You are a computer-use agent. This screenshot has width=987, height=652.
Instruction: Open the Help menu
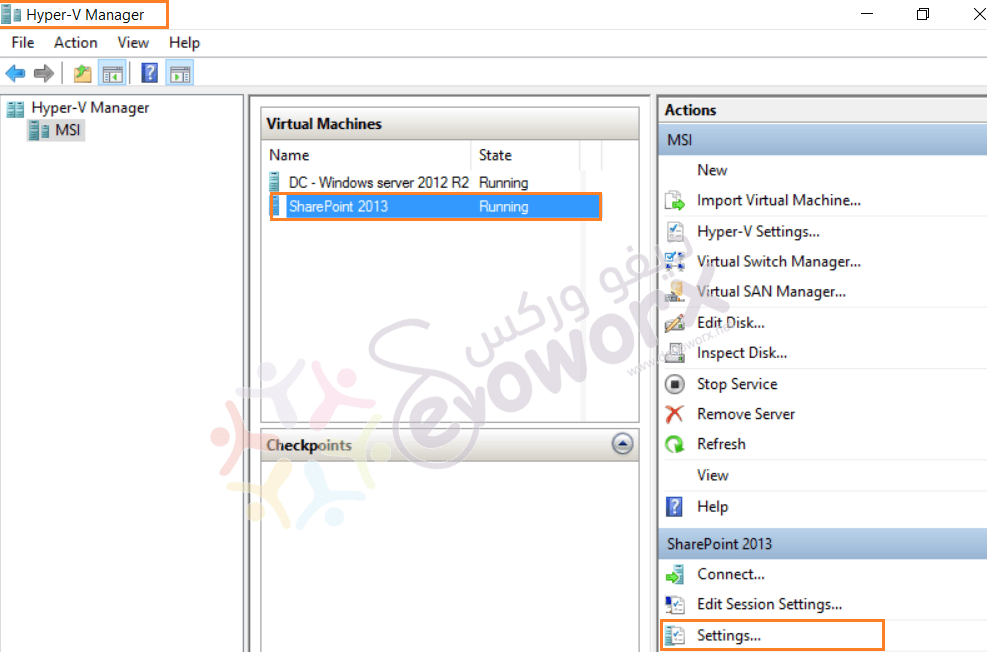tap(184, 43)
